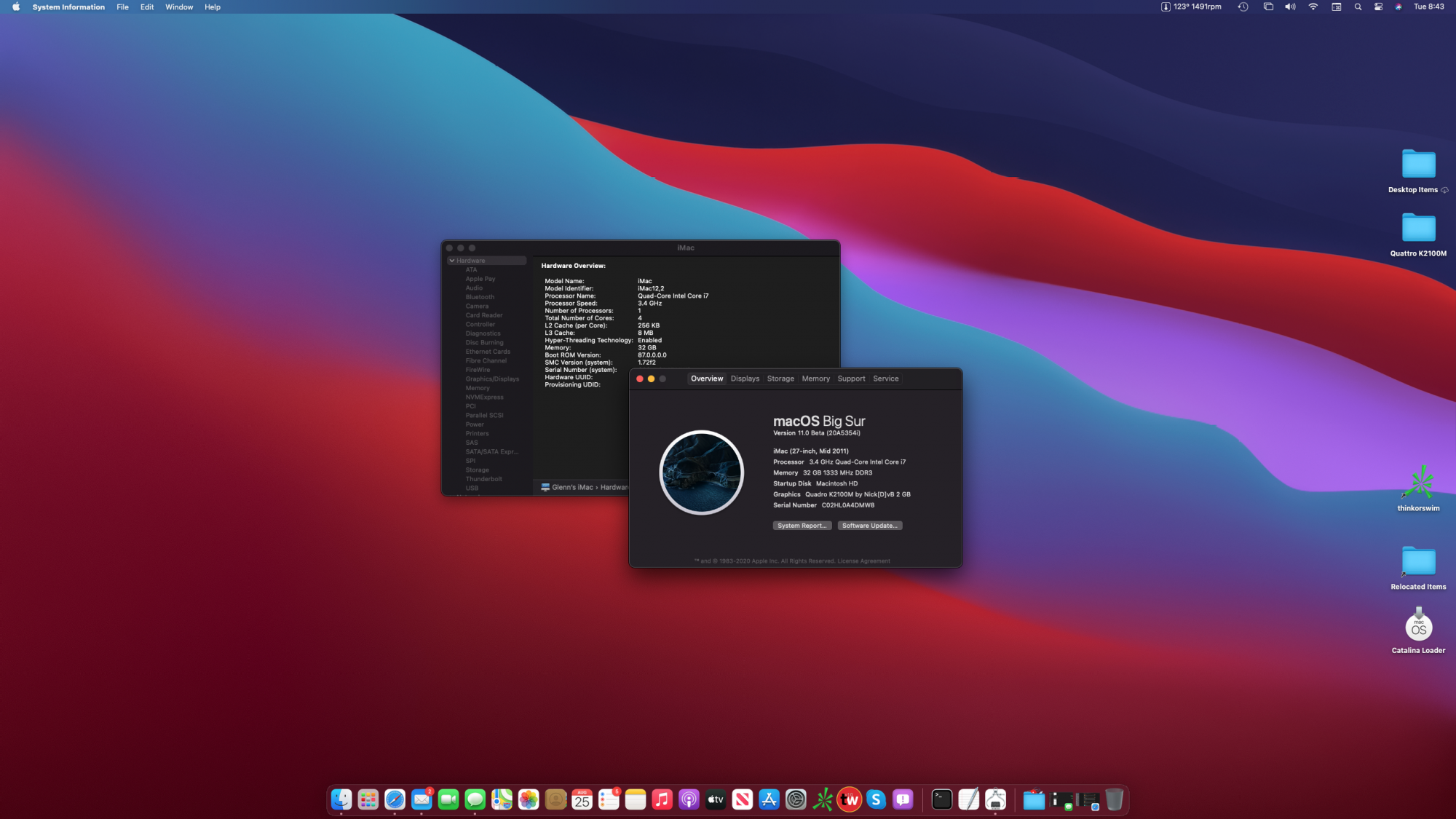Open Maps in the dock
The image size is (1456, 819).
coord(502,799)
